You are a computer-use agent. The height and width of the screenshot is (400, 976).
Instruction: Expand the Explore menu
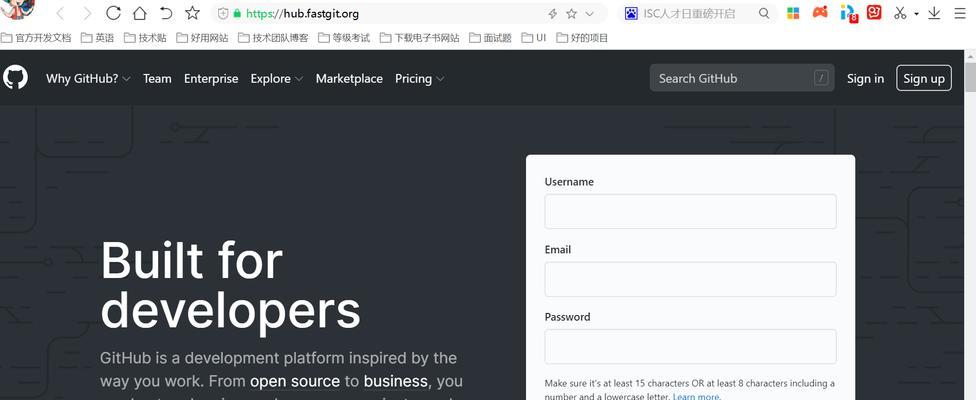pos(276,78)
